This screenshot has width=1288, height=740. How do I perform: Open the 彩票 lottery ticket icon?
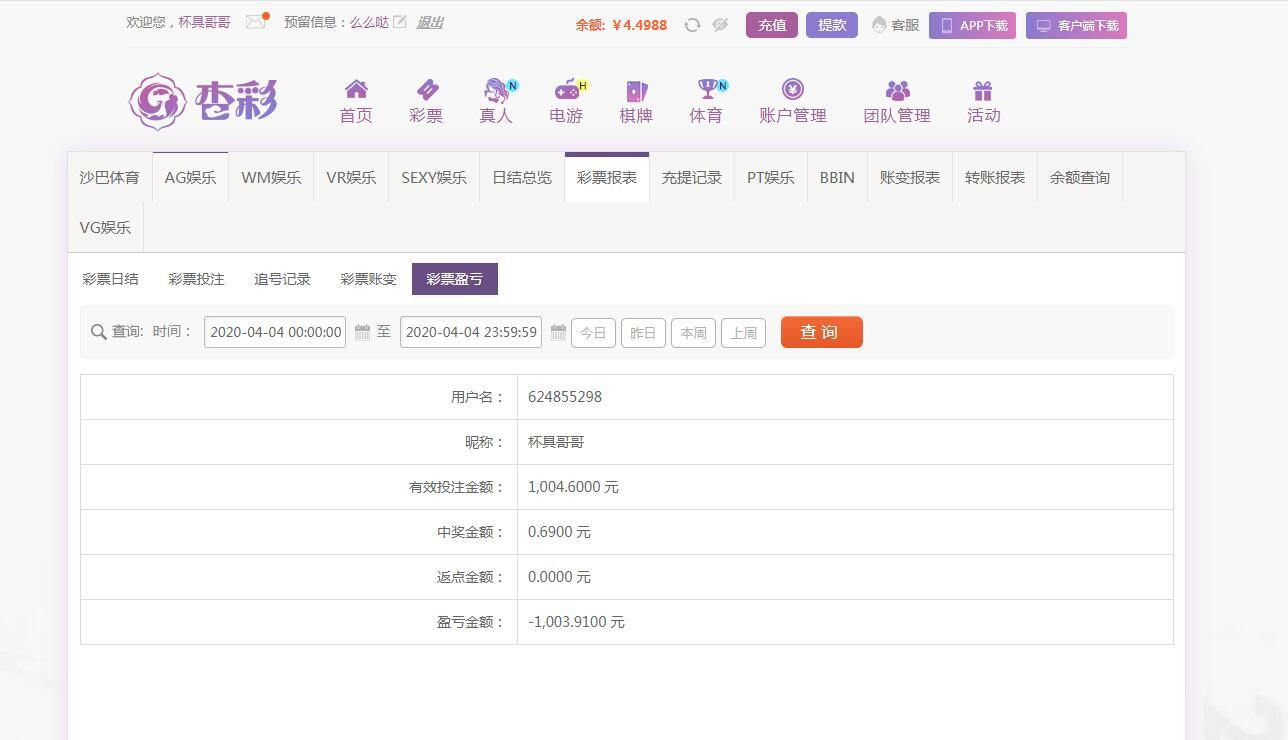[426, 89]
